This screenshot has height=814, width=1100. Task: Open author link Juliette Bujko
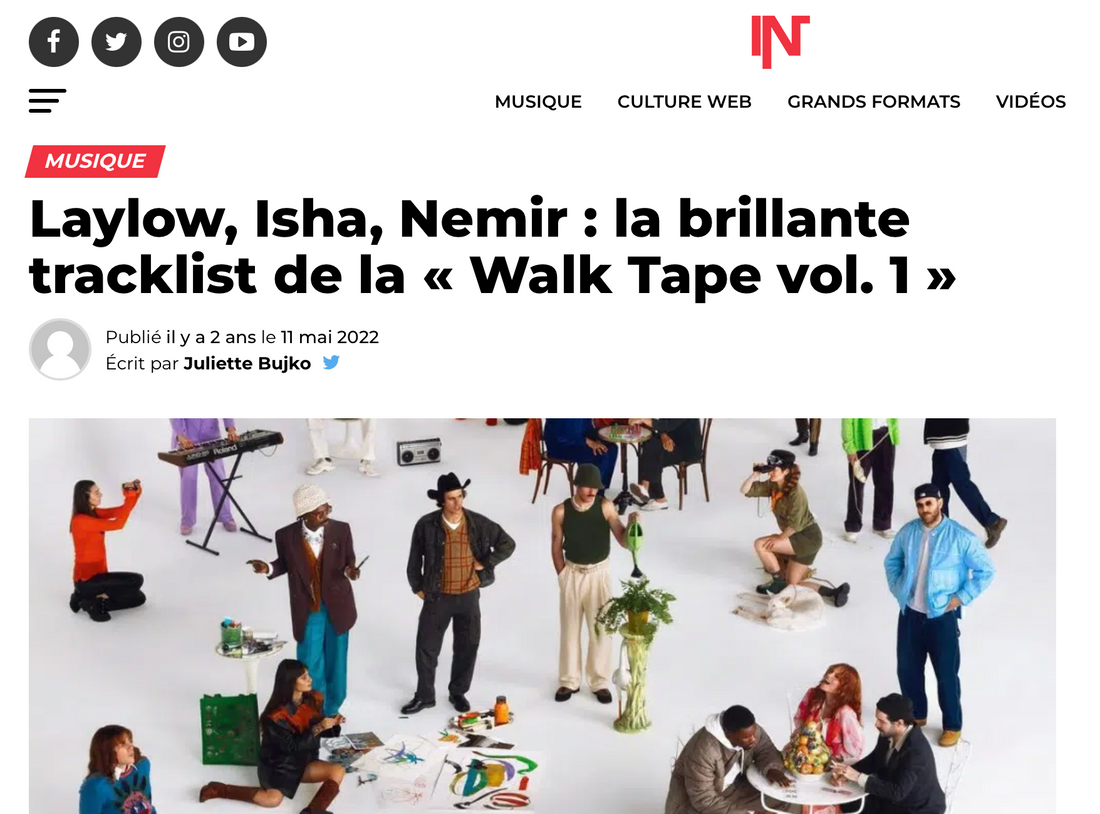click(247, 363)
